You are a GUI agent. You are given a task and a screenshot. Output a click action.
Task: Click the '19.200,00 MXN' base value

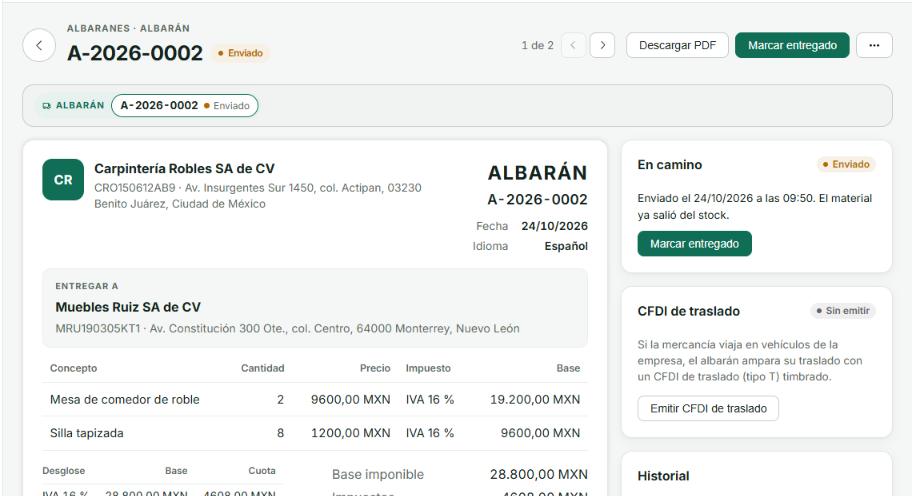[535, 399]
